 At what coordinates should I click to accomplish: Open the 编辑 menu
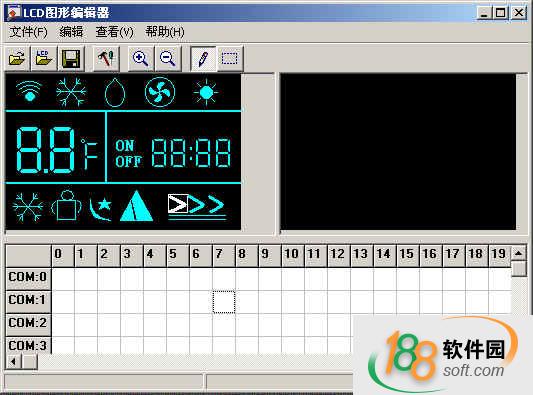71,32
